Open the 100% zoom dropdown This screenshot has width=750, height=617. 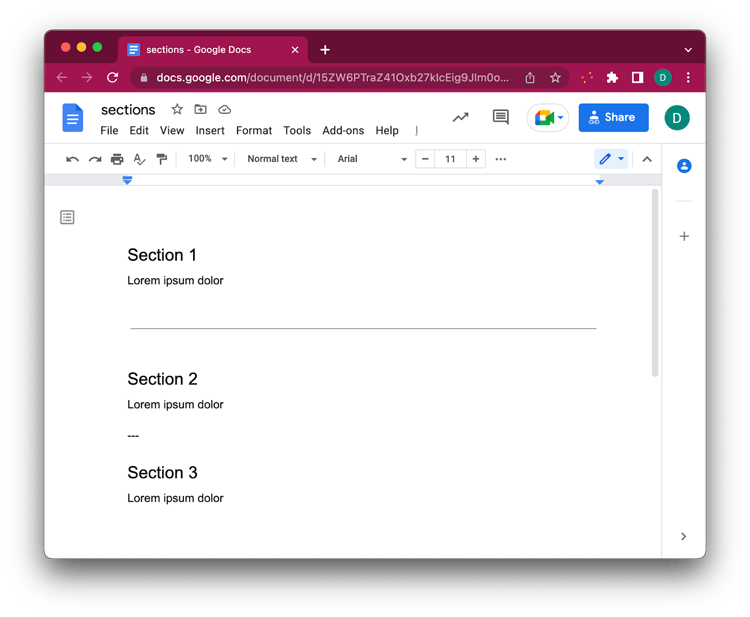(208, 159)
